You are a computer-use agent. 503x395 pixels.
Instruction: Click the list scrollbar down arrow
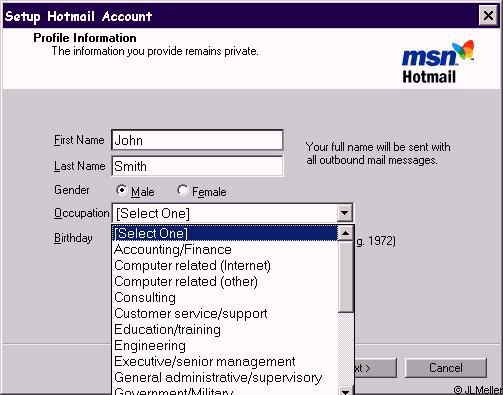[x=345, y=391]
